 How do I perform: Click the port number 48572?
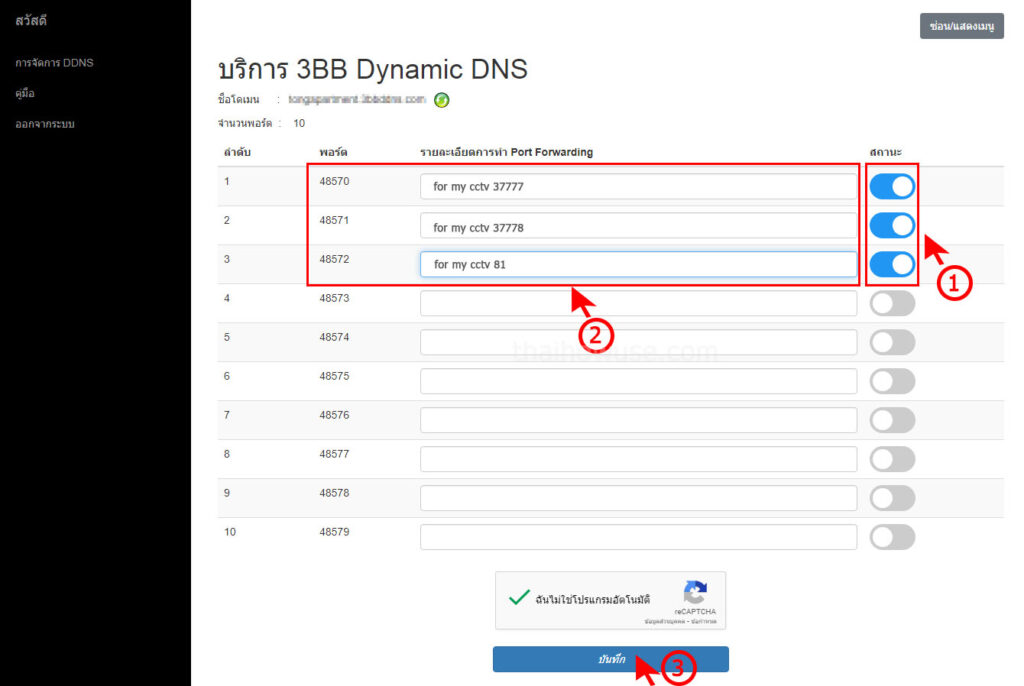click(x=334, y=259)
